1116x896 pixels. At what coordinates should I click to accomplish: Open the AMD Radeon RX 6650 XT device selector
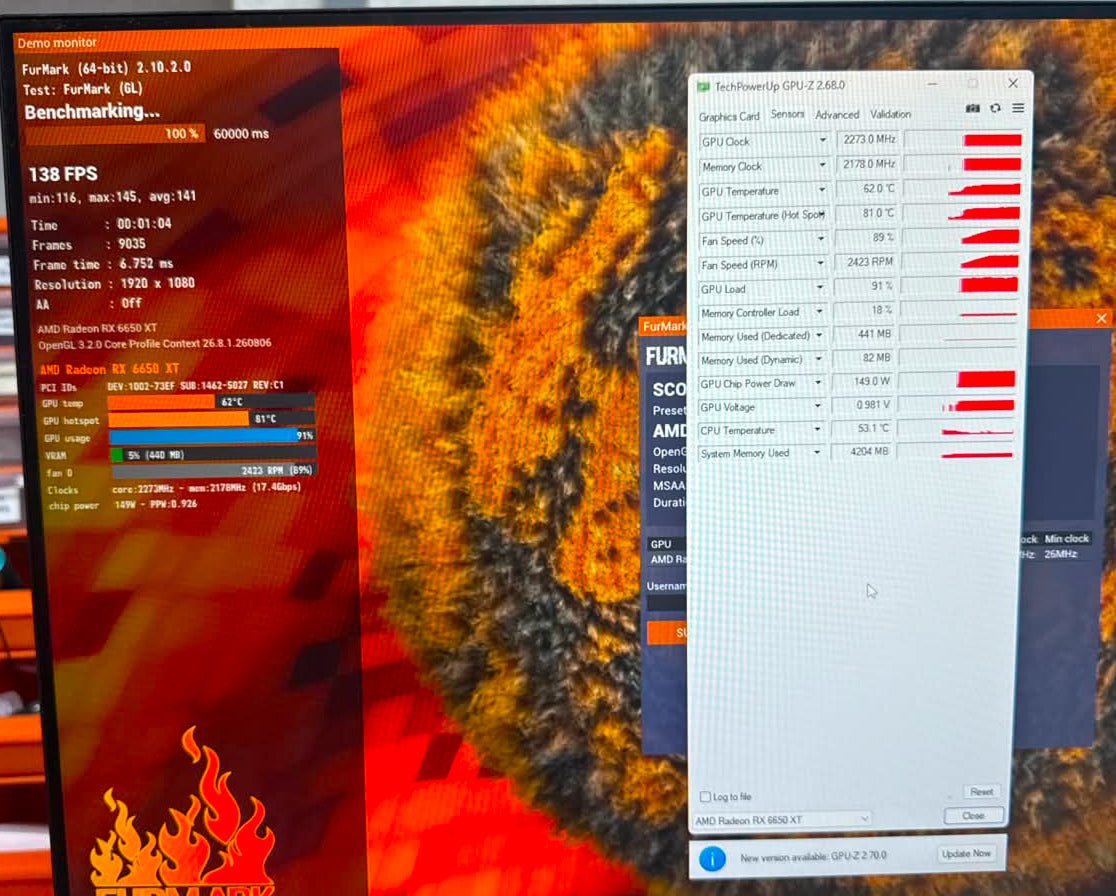coord(781,820)
